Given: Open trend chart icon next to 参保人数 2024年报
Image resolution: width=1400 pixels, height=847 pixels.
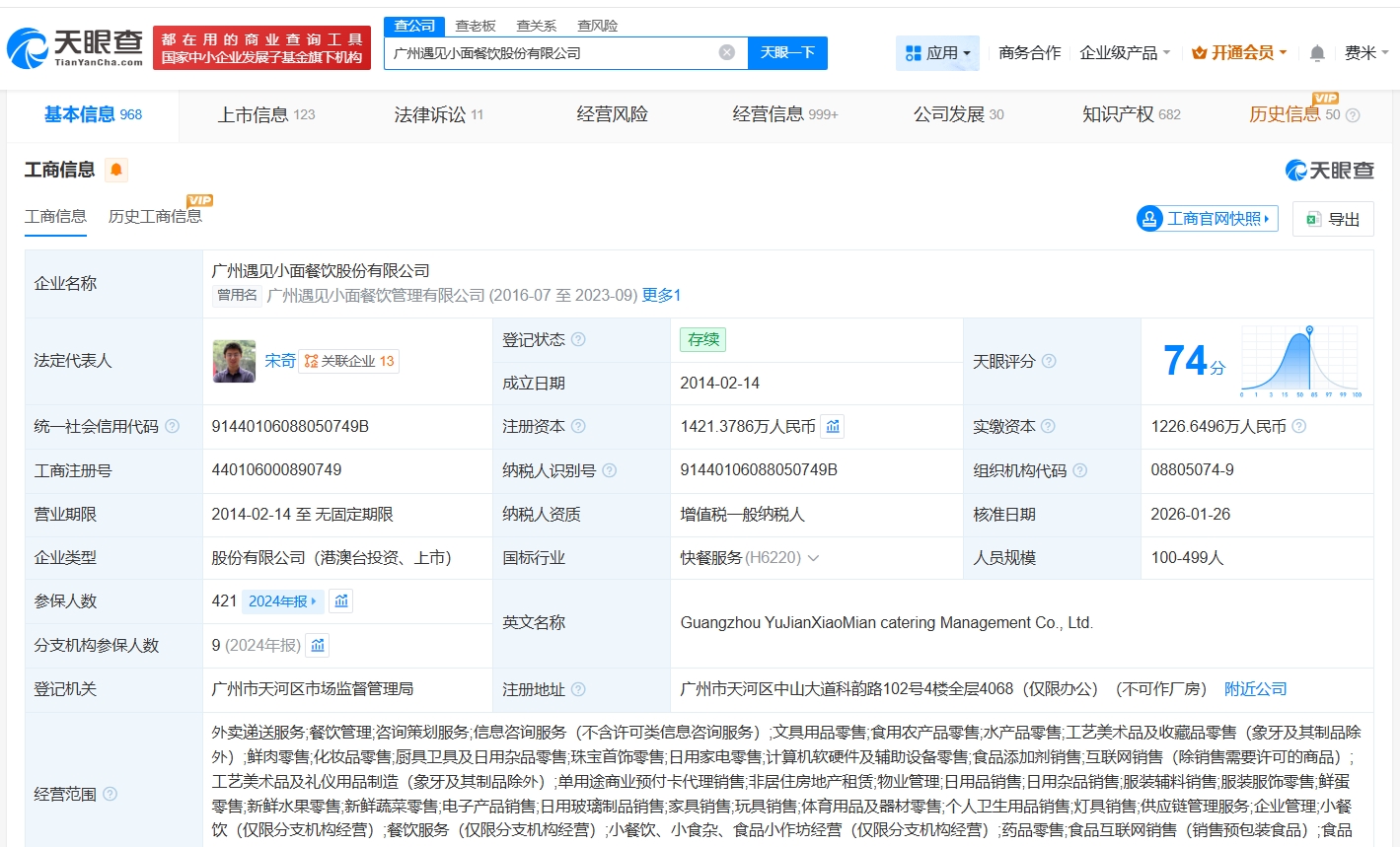Looking at the screenshot, I should (341, 600).
